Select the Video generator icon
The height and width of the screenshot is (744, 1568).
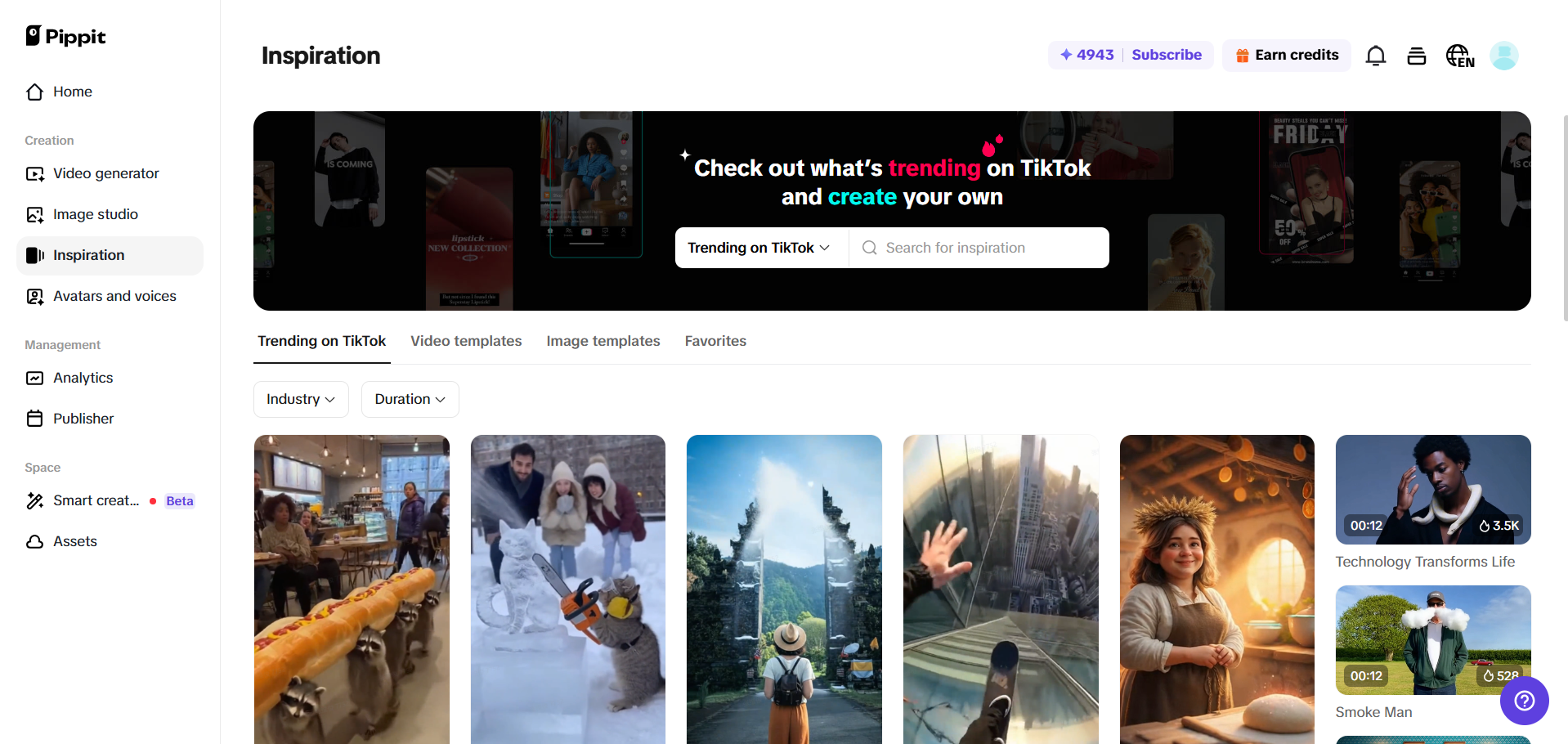34,173
